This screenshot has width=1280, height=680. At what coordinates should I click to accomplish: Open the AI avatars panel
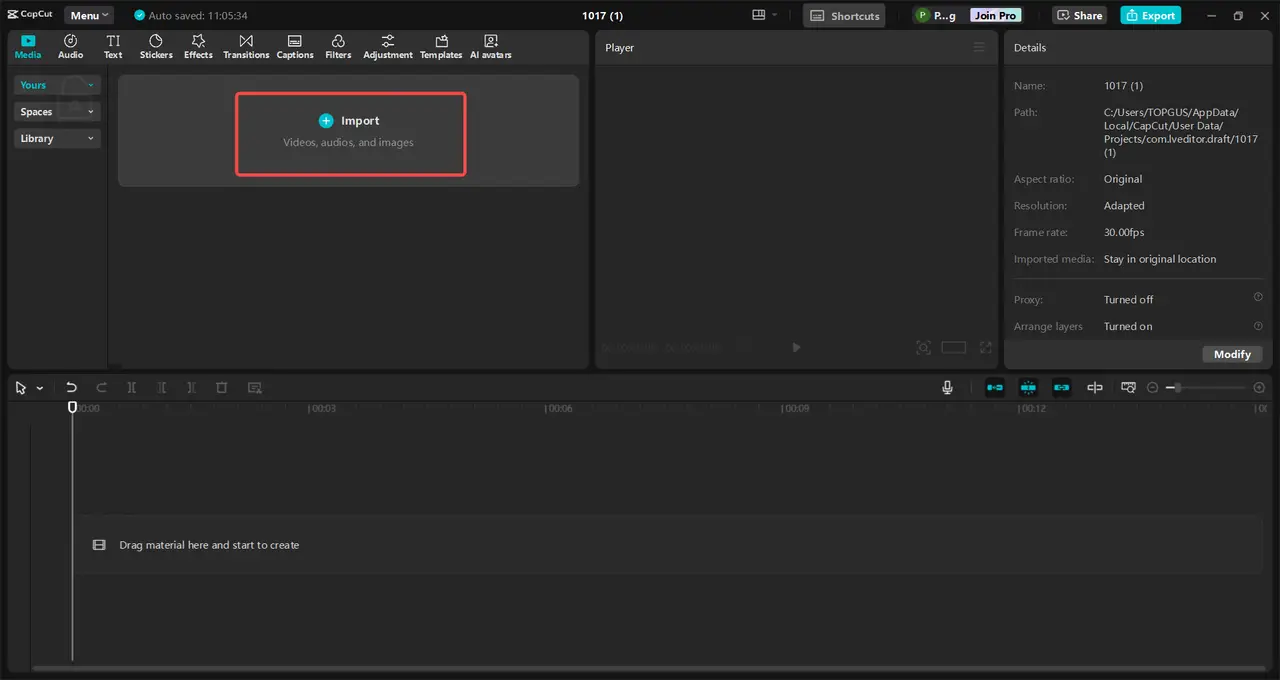pyautogui.click(x=490, y=46)
